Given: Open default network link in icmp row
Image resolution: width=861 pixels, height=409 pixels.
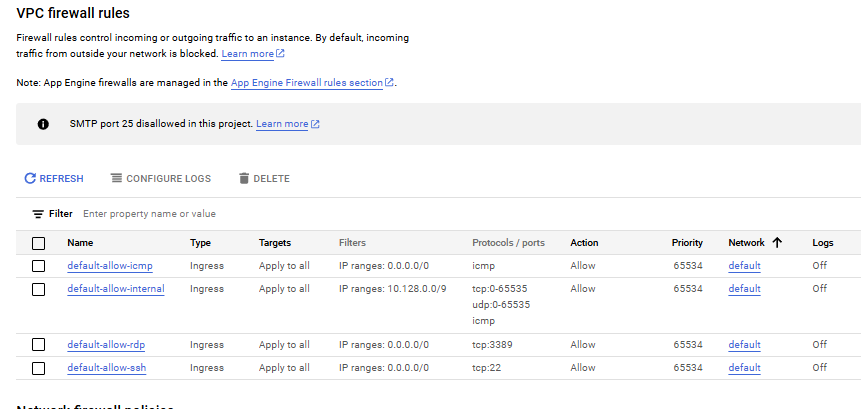Looking at the screenshot, I should coord(744,266).
